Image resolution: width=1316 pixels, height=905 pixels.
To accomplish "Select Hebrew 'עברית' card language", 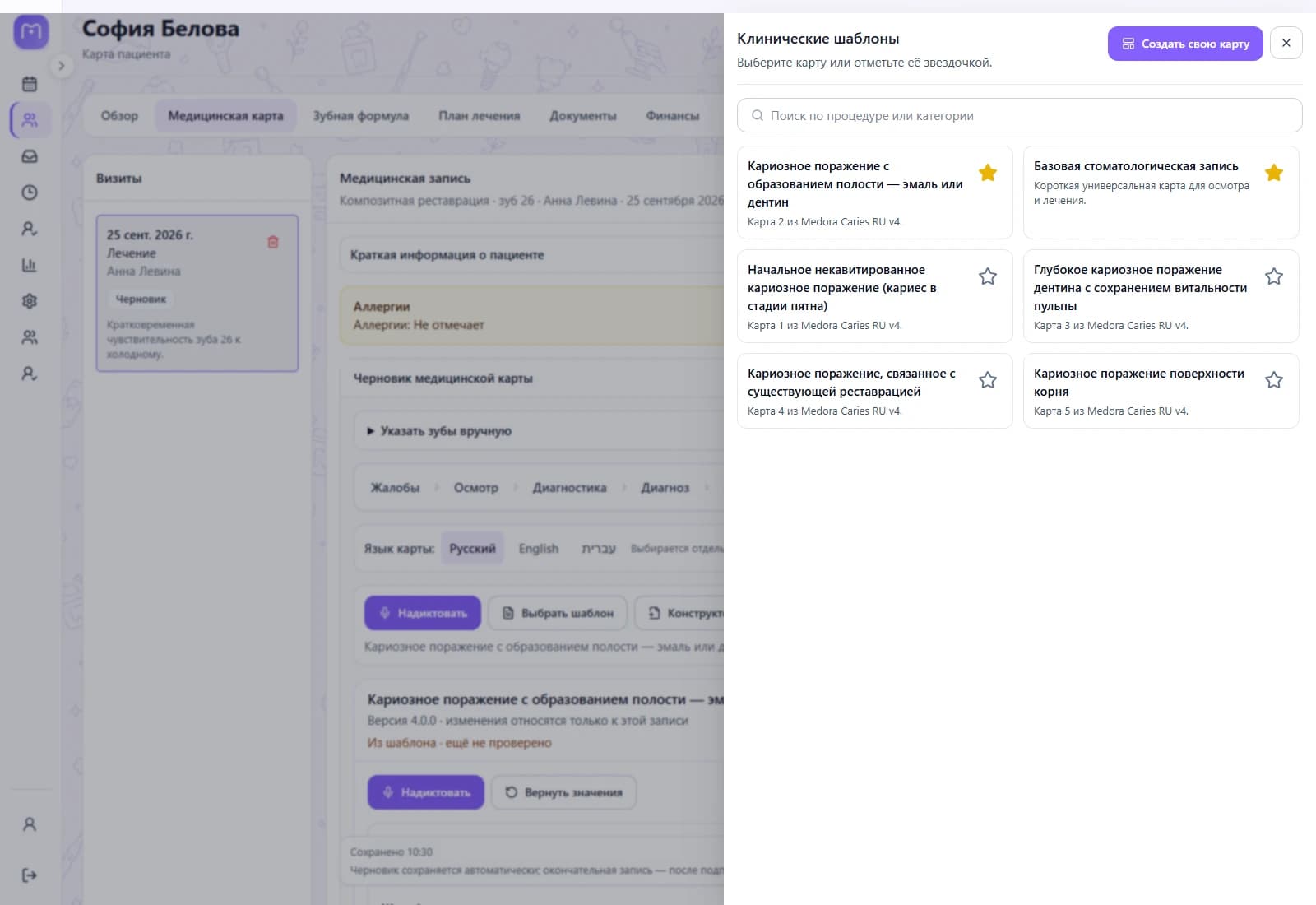I will pyautogui.click(x=599, y=549).
